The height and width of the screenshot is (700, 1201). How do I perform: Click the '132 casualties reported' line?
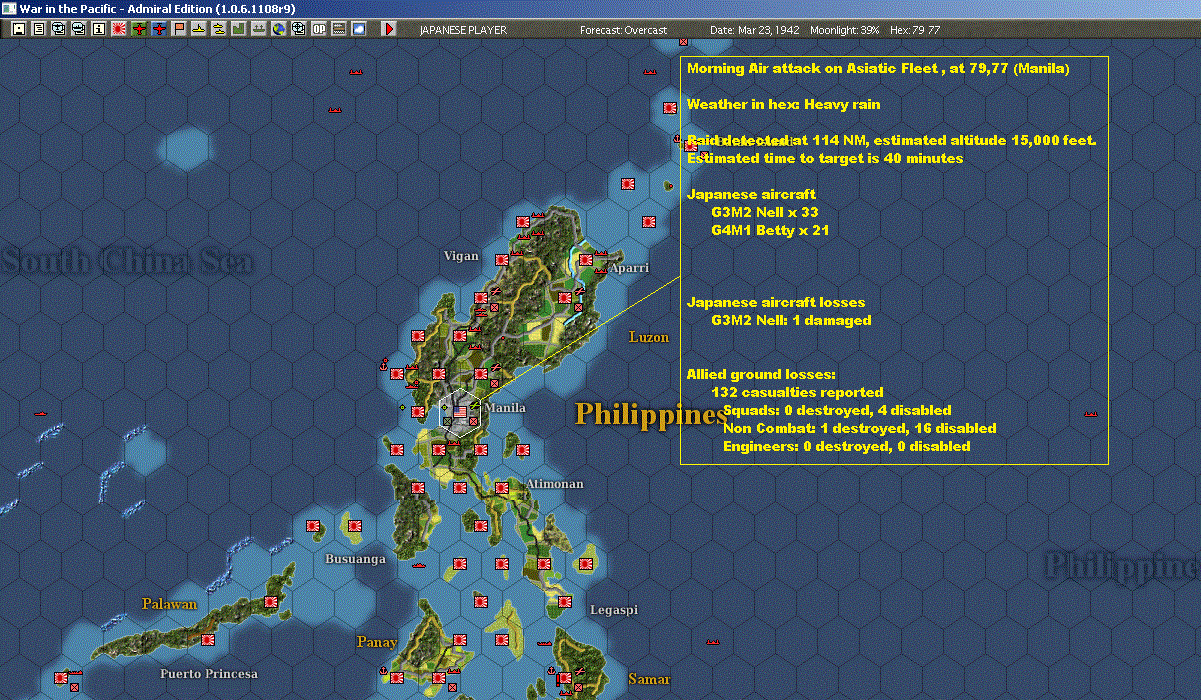click(x=797, y=392)
